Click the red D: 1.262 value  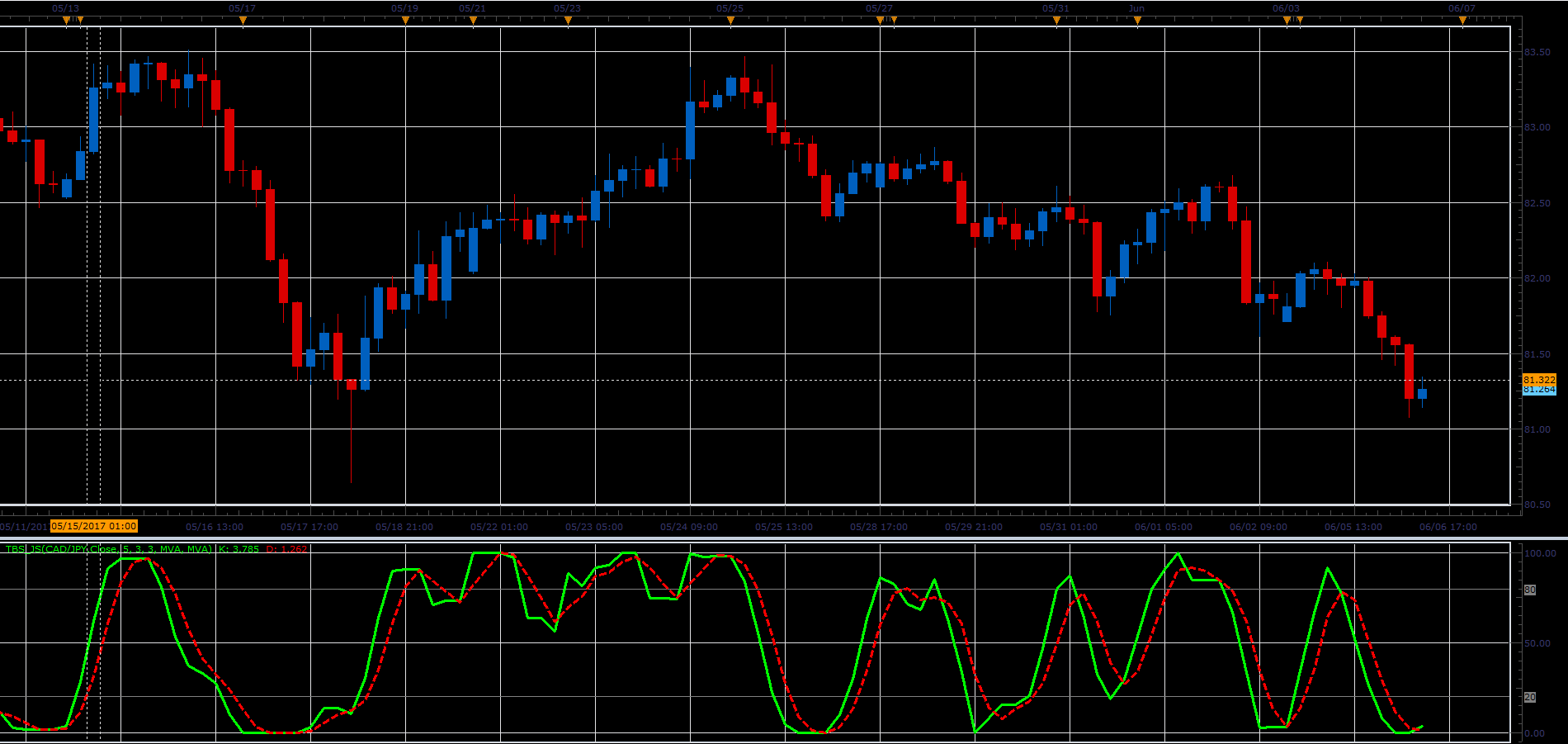[286, 549]
